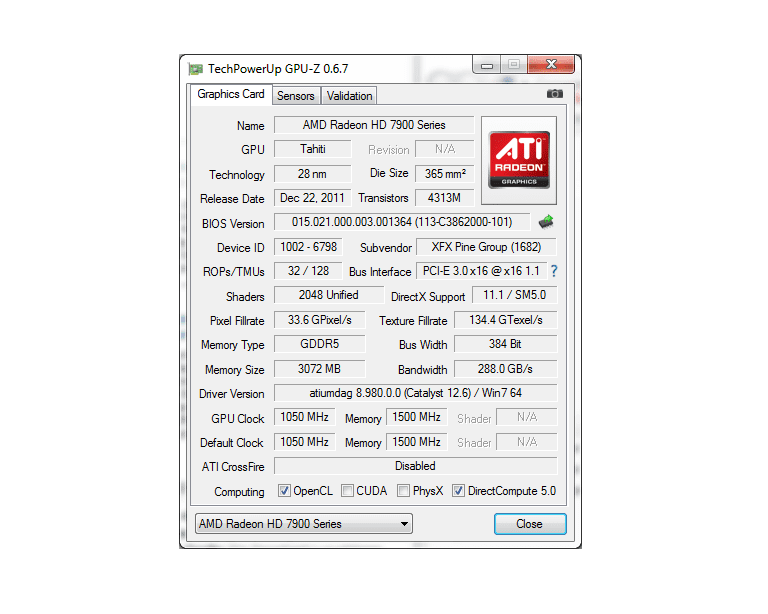This screenshot has width=768, height=614.
Task: Click the Driver Version field atiumdag 8.980.0.0
Action: coord(415,393)
